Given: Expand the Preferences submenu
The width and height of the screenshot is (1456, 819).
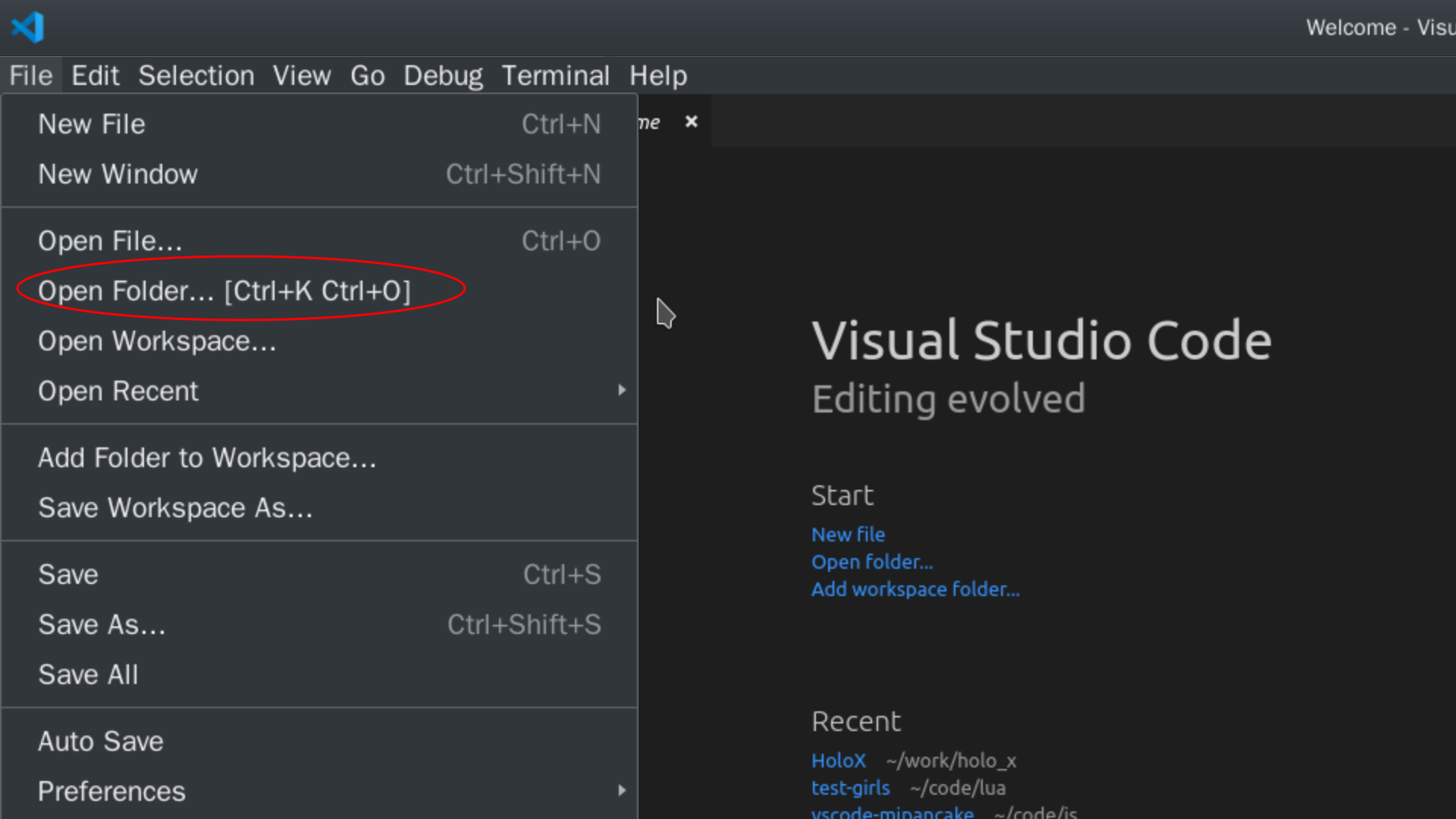Looking at the screenshot, I should (319, 792).
